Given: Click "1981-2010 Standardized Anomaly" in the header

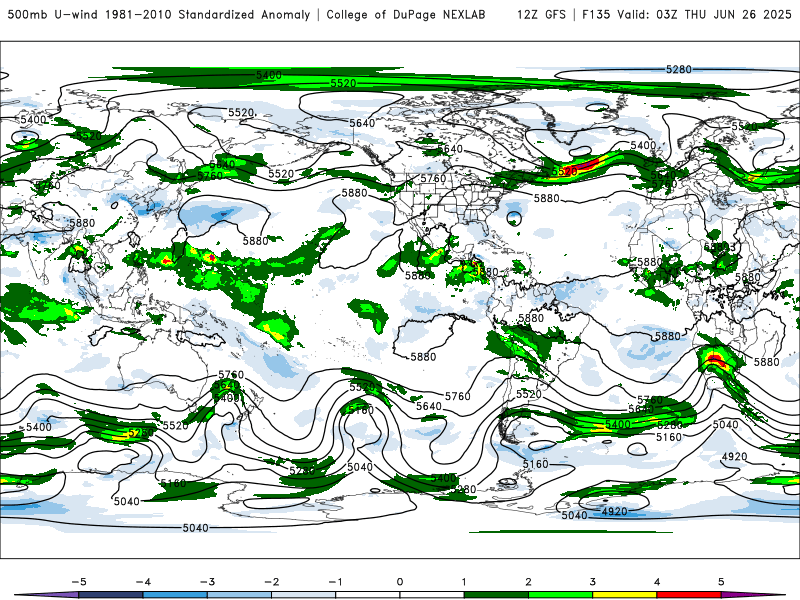Looking at the screenshot, I should click(x=208, y=15).
